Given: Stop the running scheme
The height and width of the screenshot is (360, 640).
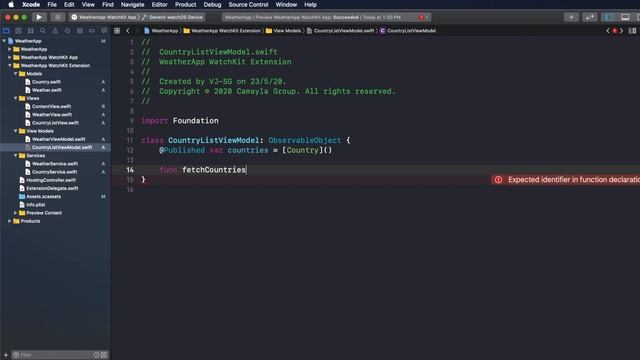Looking at the screenshot, I should pyautogui.click(x=58, y=17).
